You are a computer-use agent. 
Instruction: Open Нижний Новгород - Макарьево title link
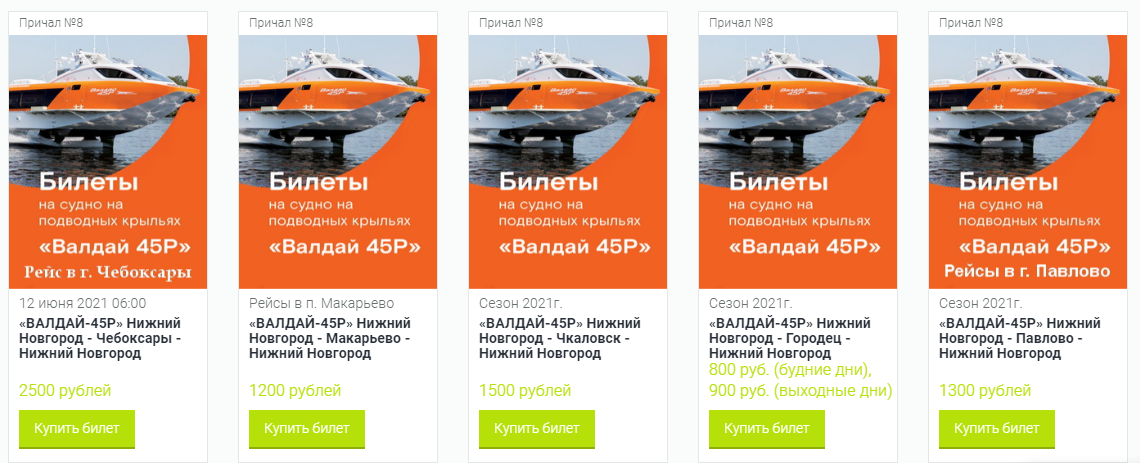coord(329,338)
